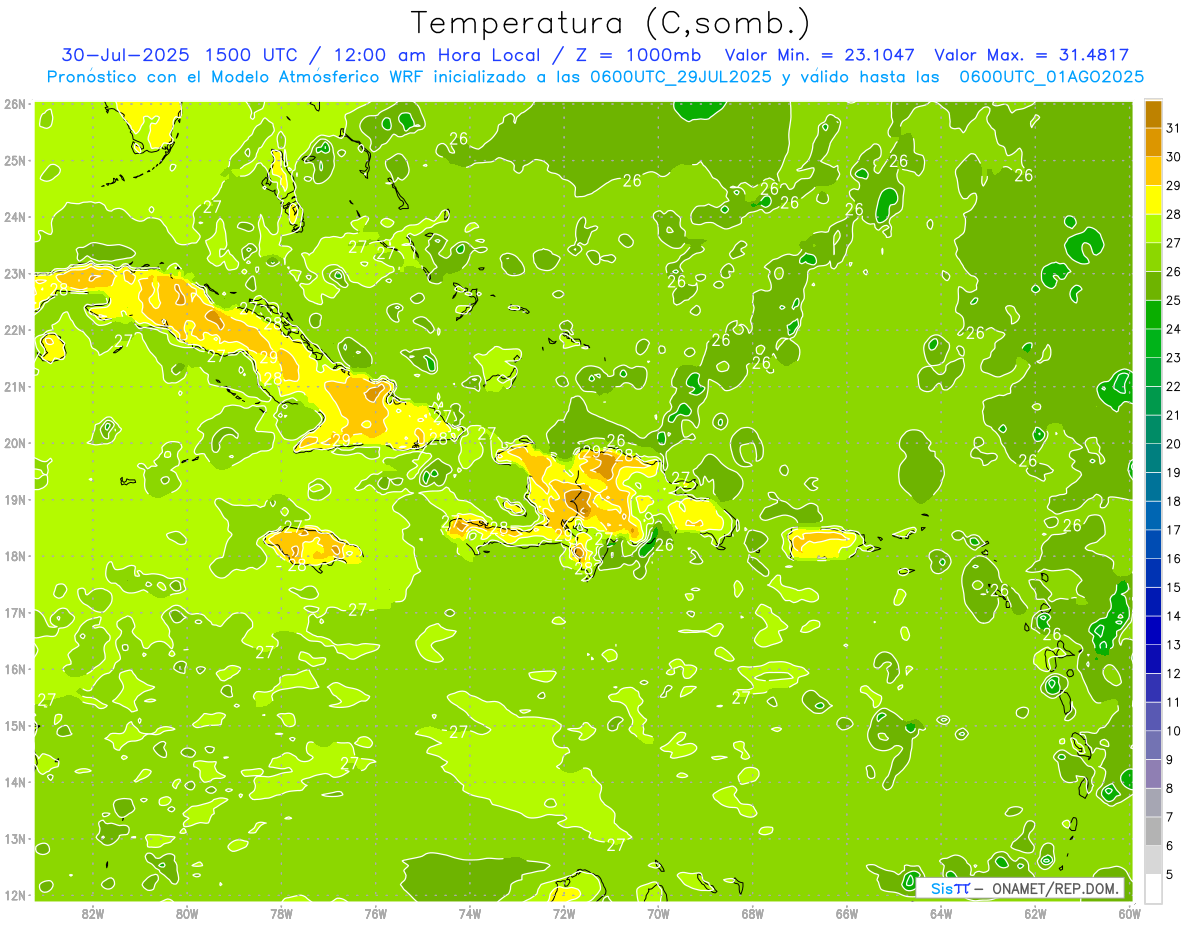Viewport: 1200px width, 927px height.
Task: Click the "12N" latitude axis label
Action: tap(14, 895)
